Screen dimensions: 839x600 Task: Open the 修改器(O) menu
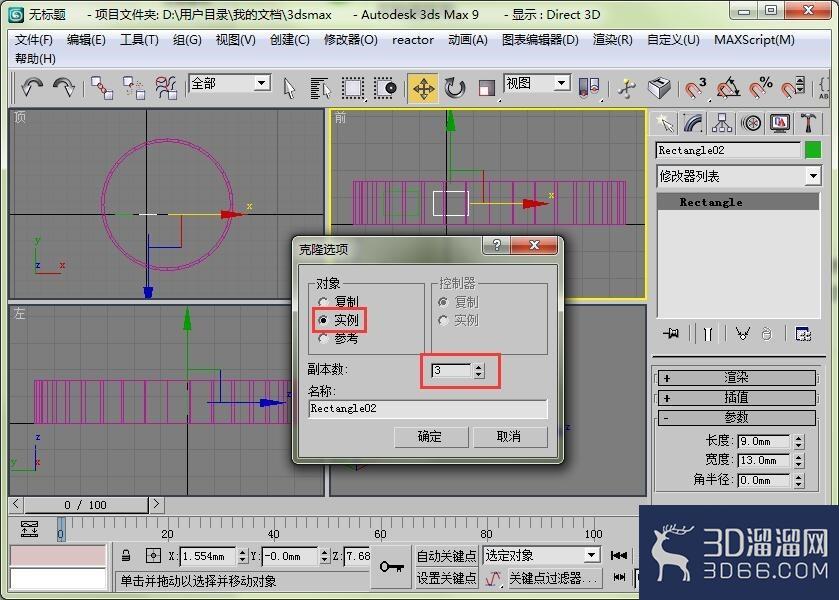pyautogui.click(x=350, y=40)
